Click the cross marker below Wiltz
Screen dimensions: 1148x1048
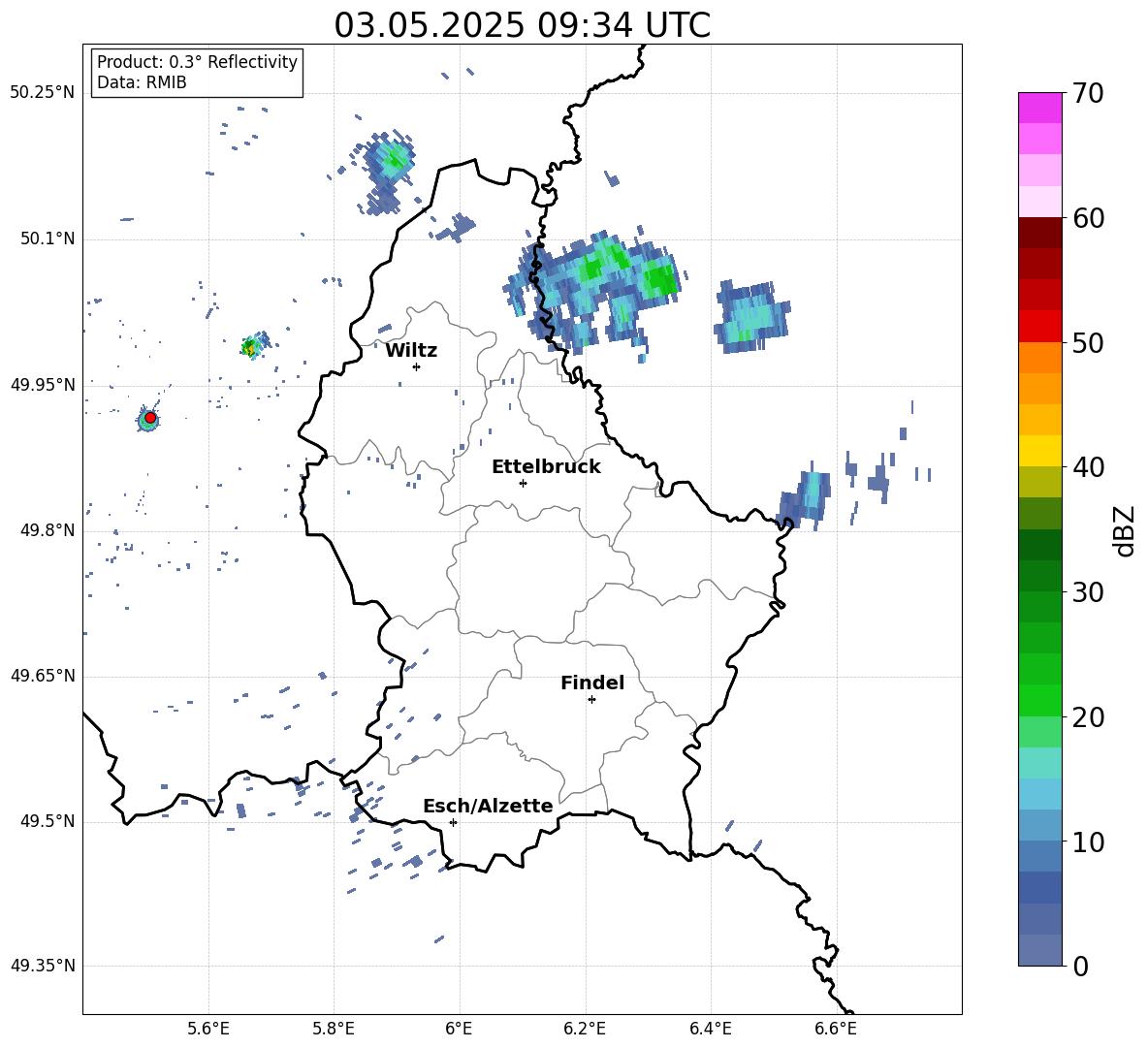point(417,366)
